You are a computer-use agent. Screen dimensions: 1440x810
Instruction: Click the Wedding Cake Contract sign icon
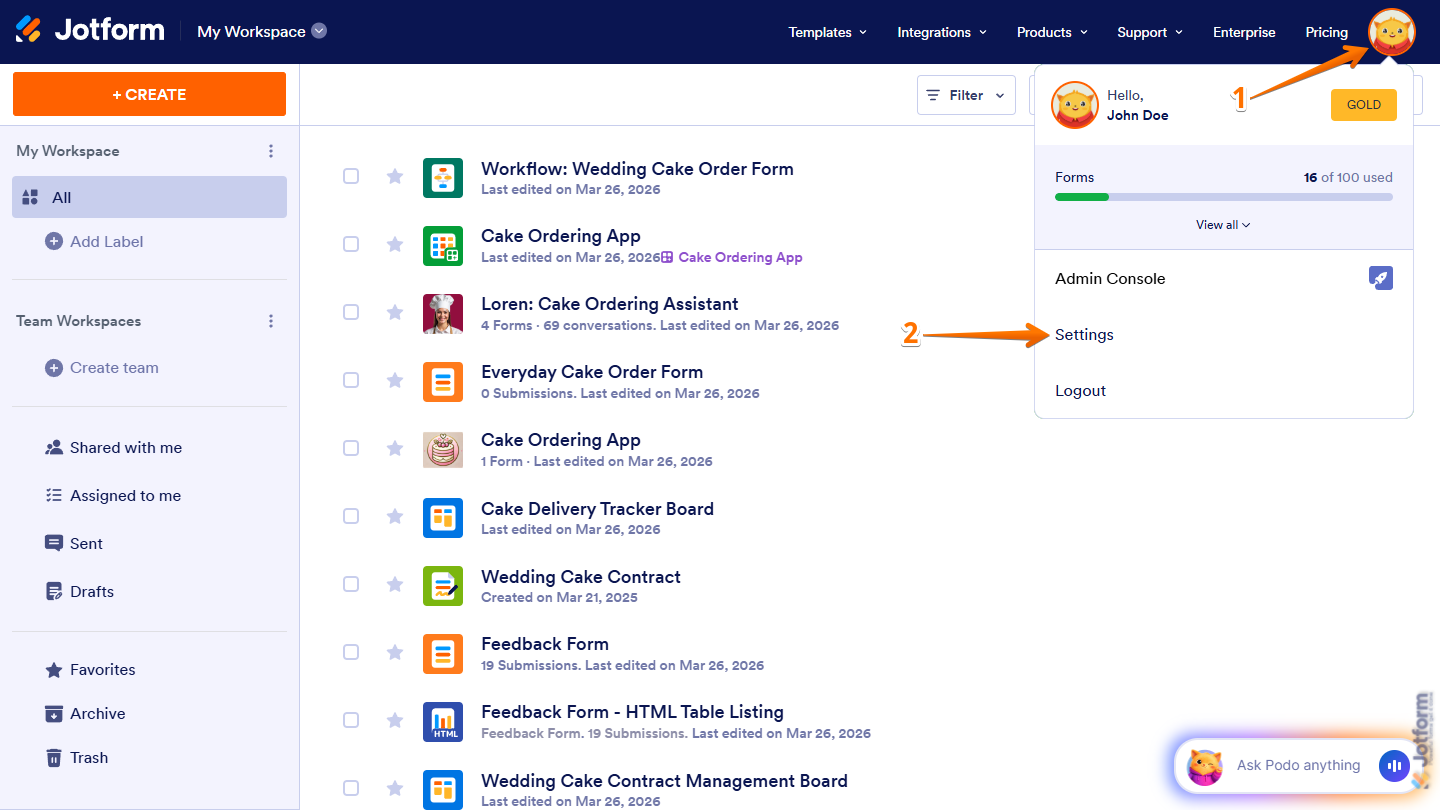pos(443,586)
